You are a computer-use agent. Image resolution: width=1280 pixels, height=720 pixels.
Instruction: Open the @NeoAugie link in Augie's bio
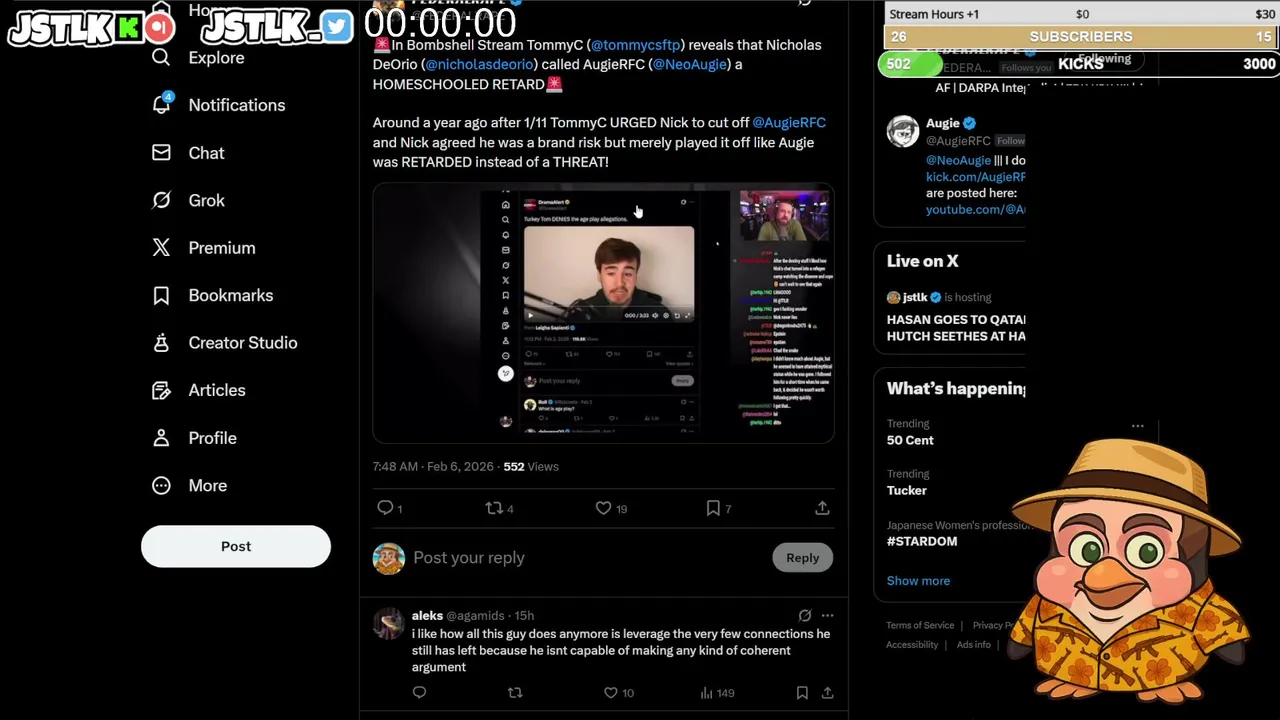[x=958, y=160]
